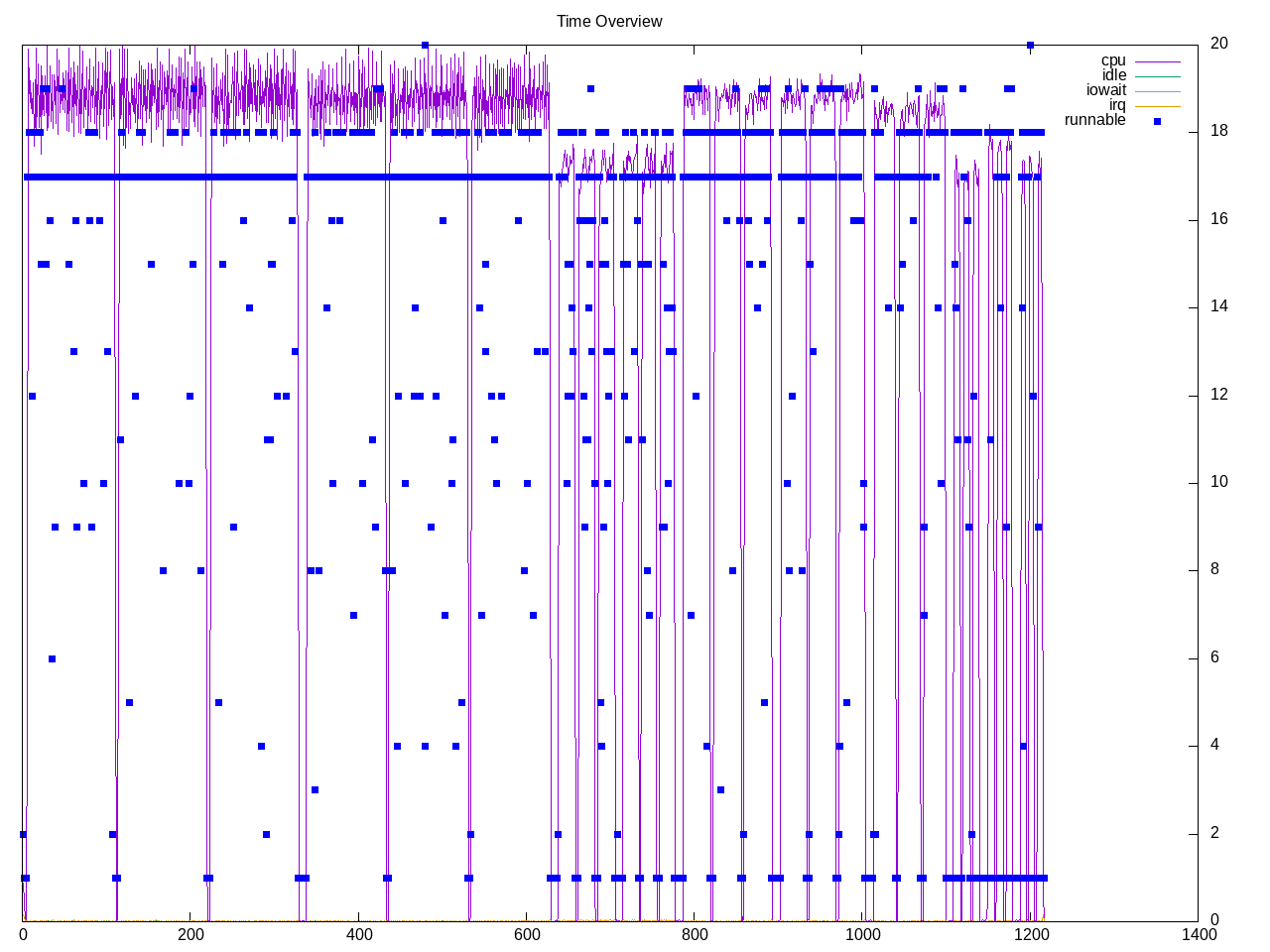Click the purple cpu legend line sample
The height and width of the screenshot is (952, 1270).
click(1157, 61)
